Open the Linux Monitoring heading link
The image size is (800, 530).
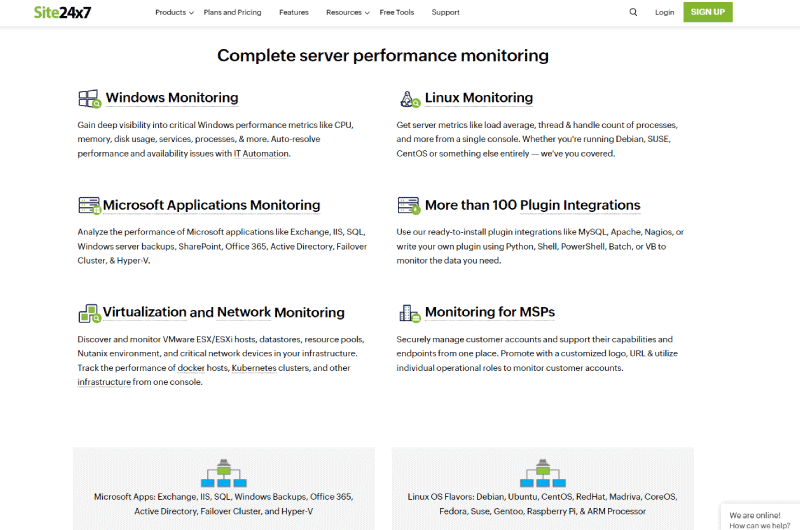(479, 97)
